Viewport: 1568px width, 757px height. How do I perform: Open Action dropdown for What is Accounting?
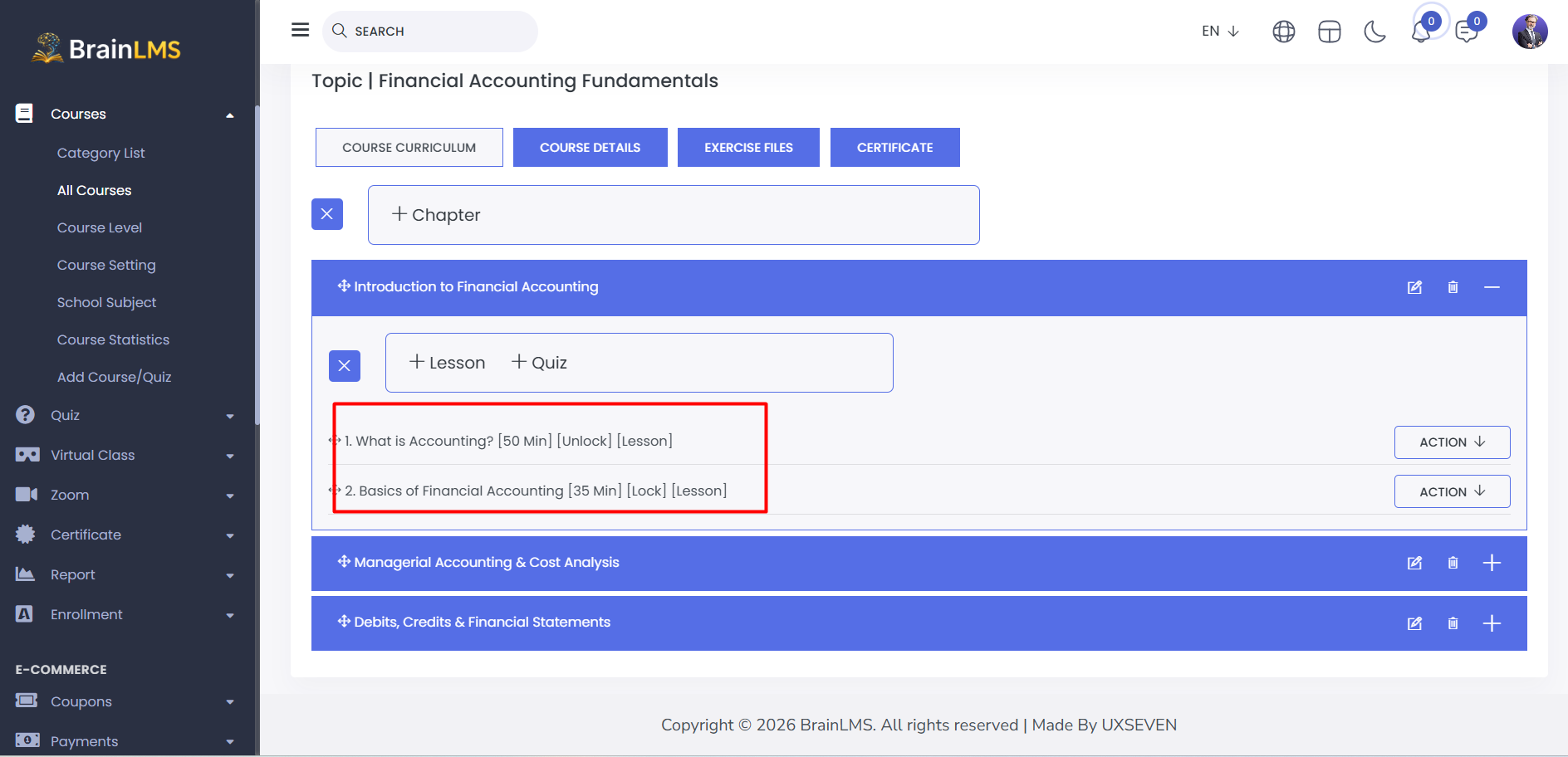1452,442
